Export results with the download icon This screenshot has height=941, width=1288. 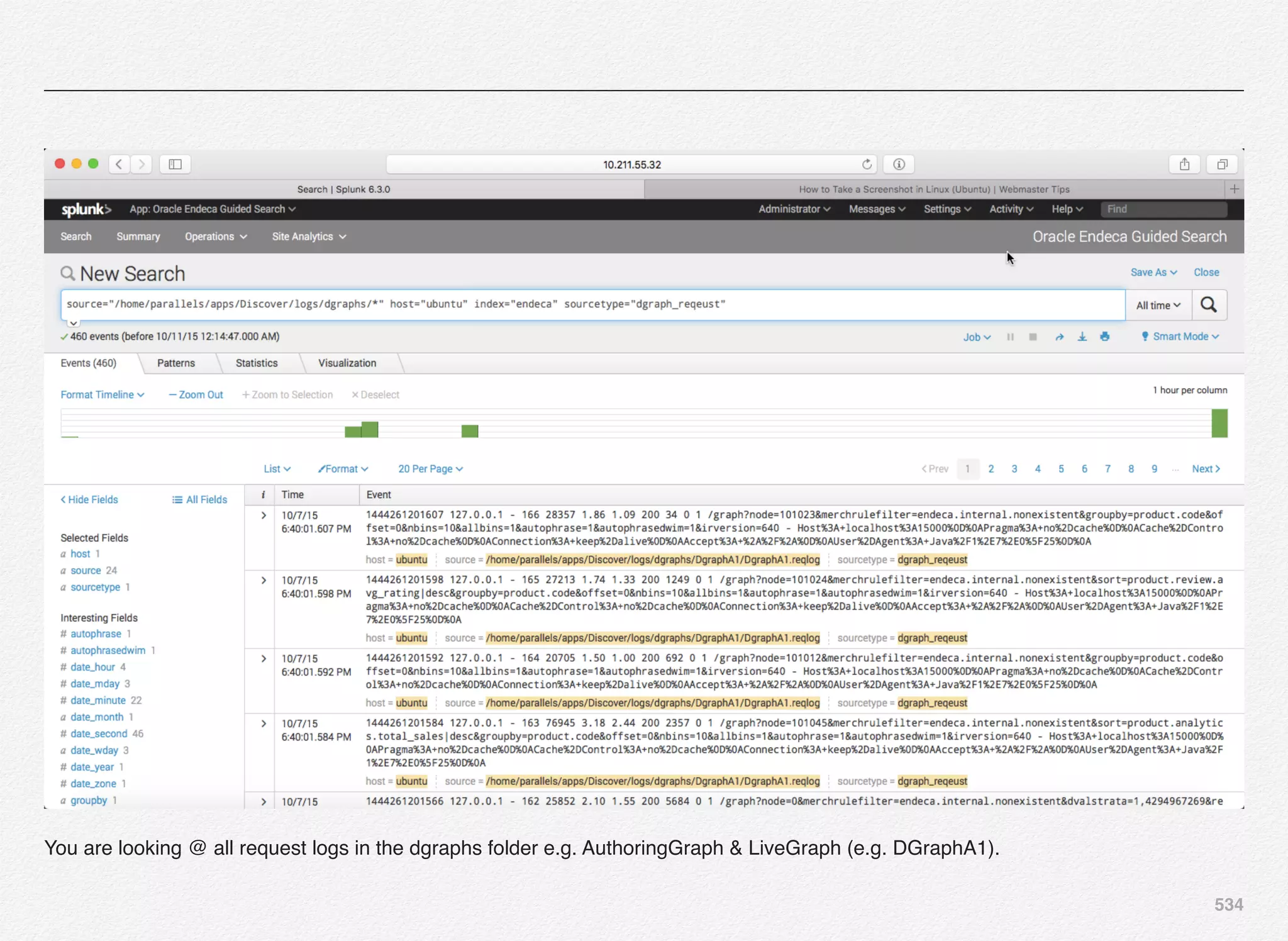[1082, 337]
